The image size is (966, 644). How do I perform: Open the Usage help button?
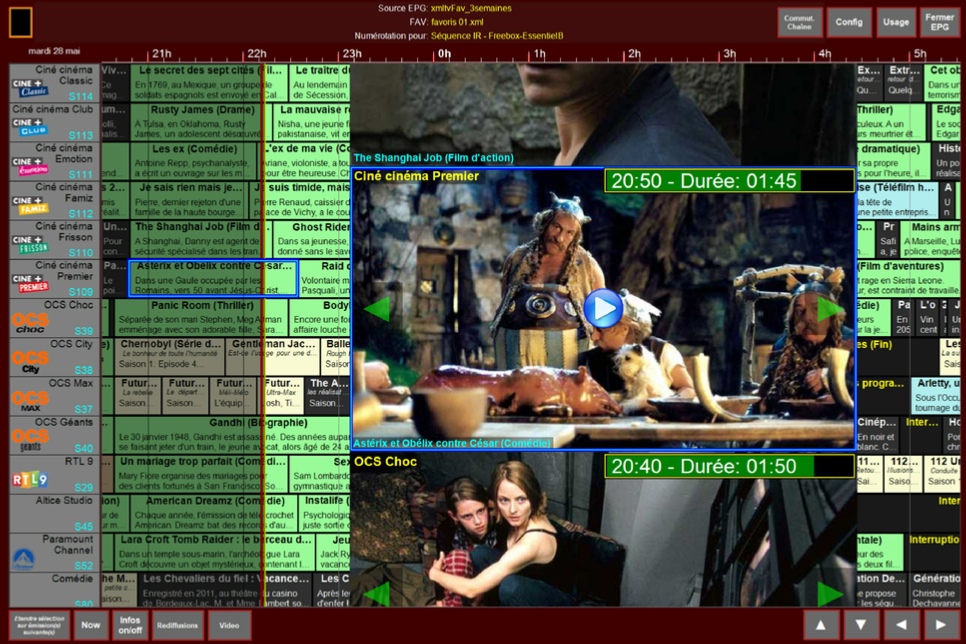[x=896, y=22]
